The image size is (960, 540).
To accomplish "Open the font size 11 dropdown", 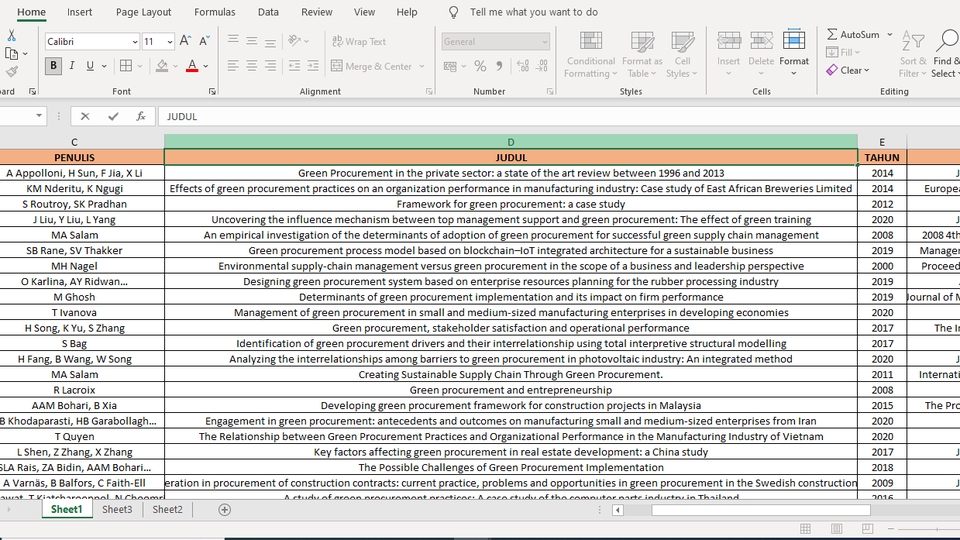I will [x=170, y=42].
